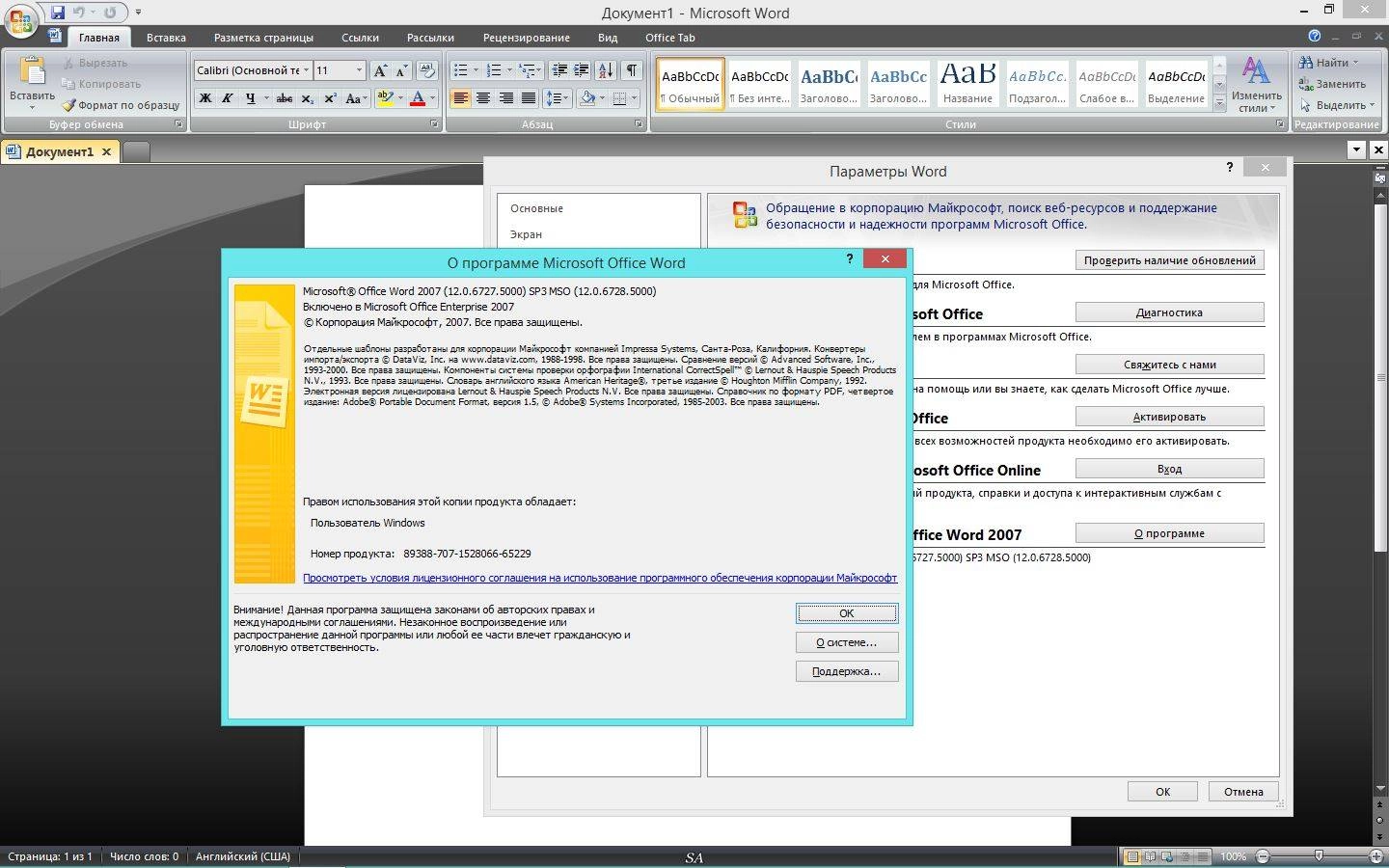The height and width of the screenshot is (868, 1389).
Task: Increase paragraph indent
Action: pos(582,70)
